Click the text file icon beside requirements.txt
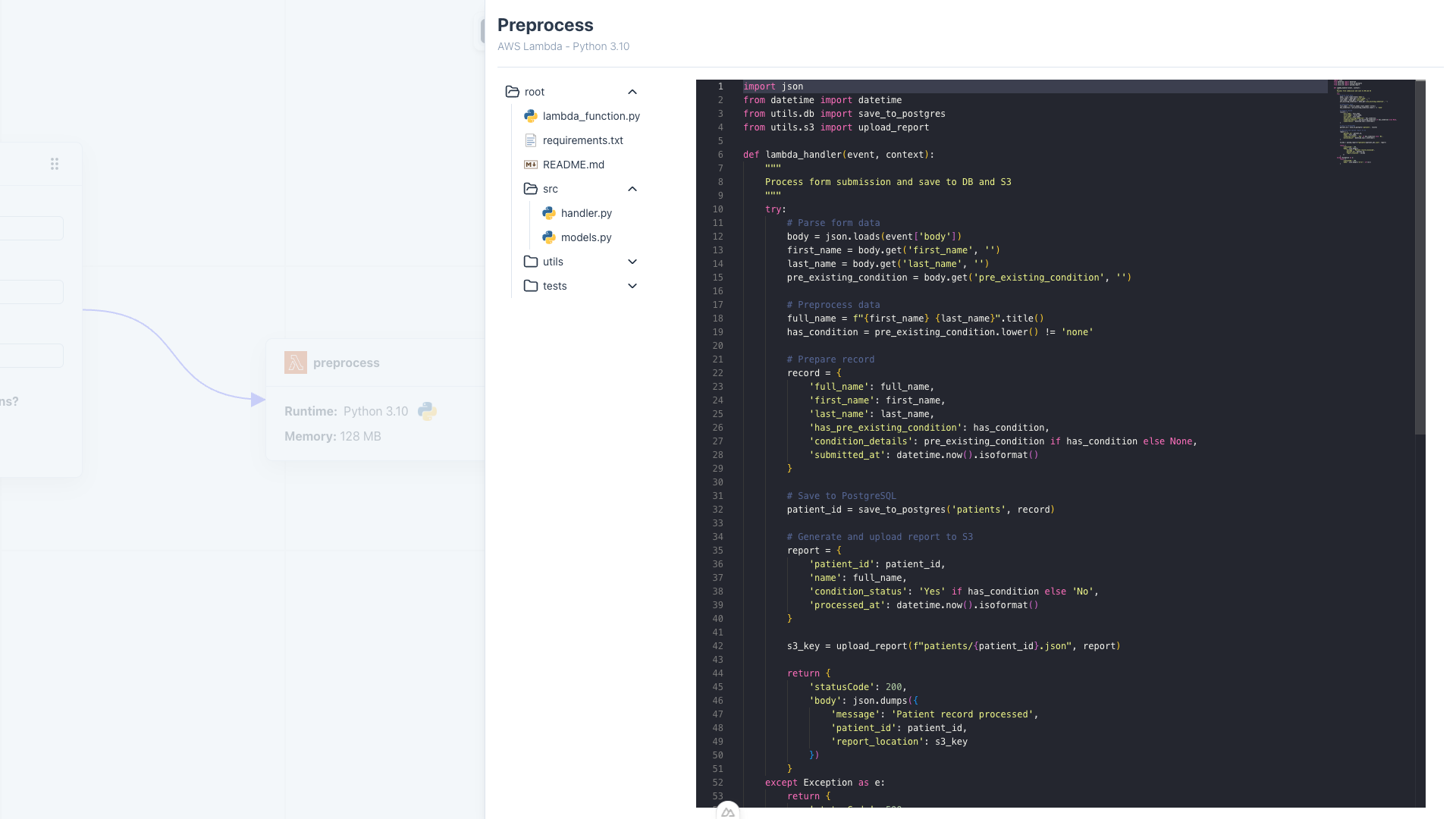 pyautogui.click(x=531, y=140)
